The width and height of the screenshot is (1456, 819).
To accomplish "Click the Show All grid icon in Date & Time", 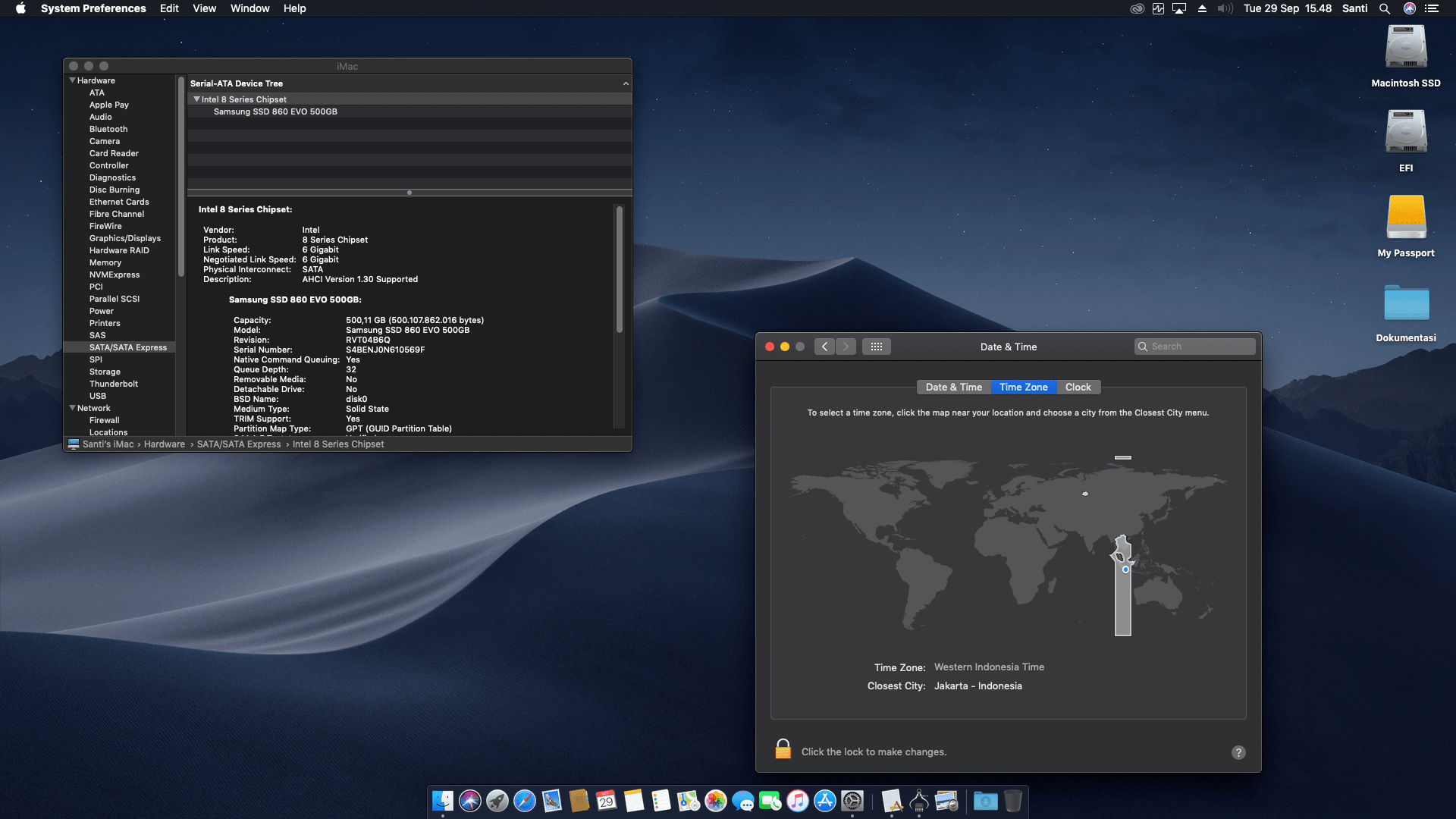I will 877,347.
